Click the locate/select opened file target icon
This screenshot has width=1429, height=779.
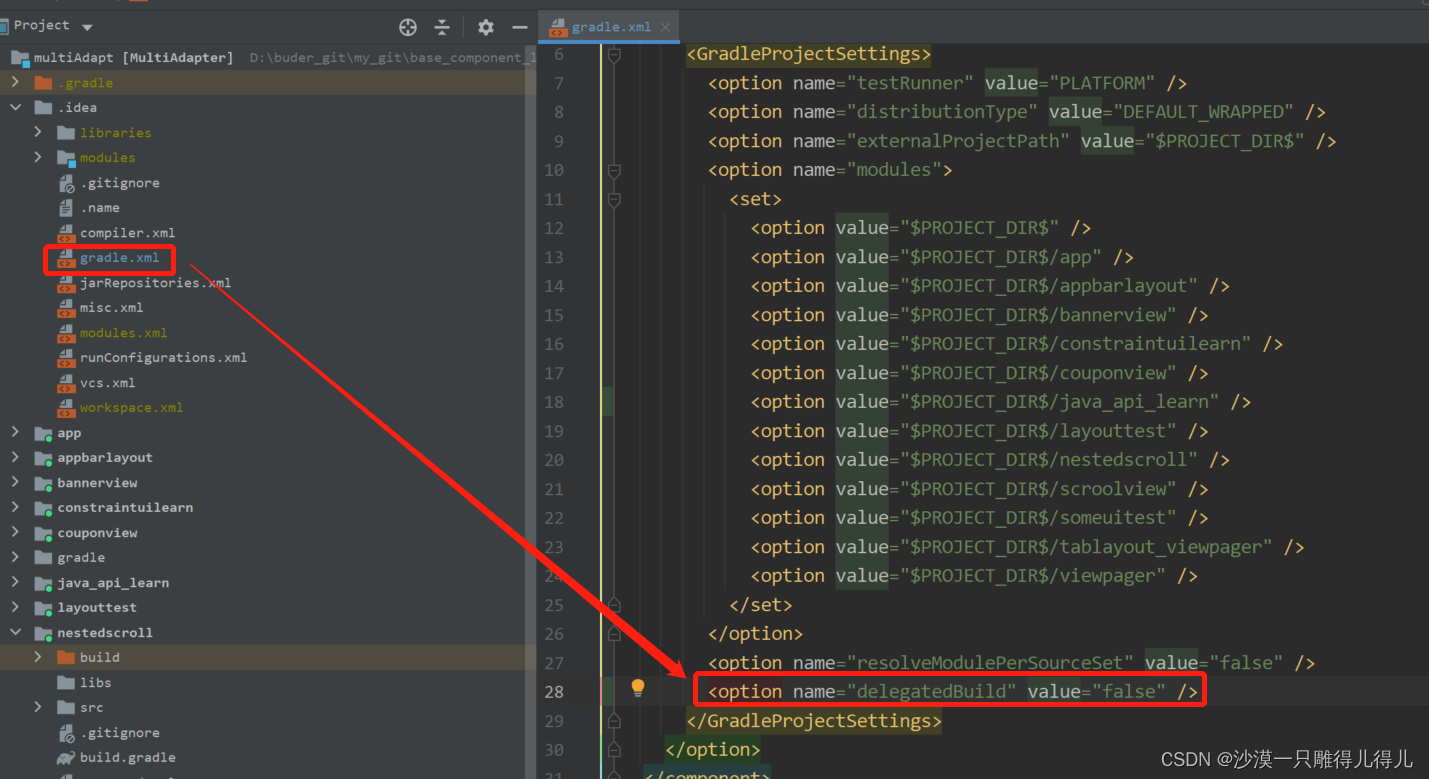point(407,27)
